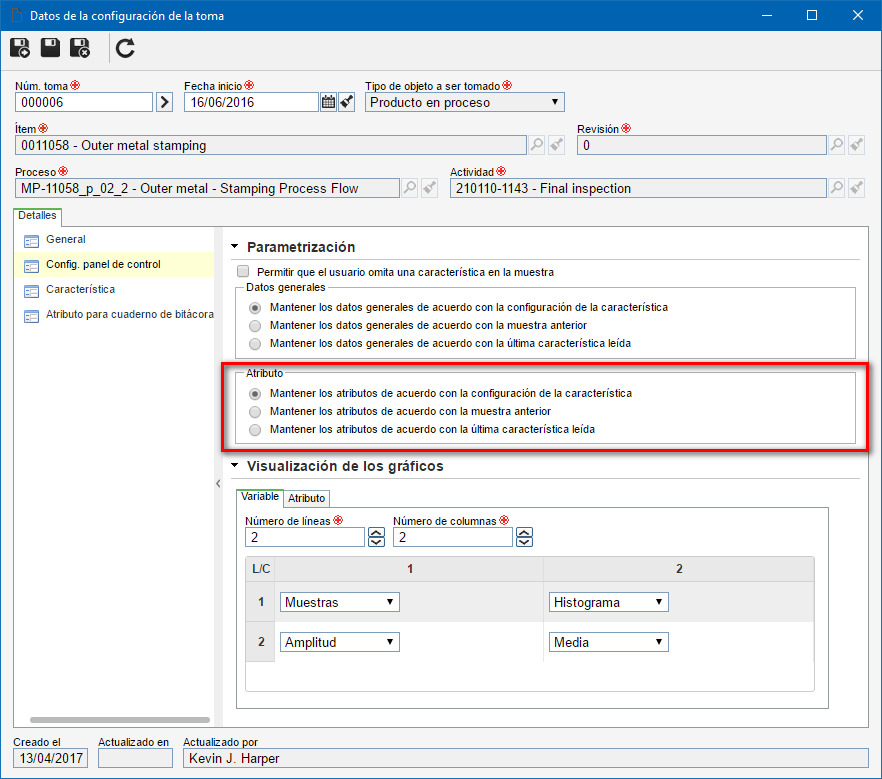Click the Save floppy disk icon
Image resolution: width=882 pixels, height=779 pixels.
point(50,48)
